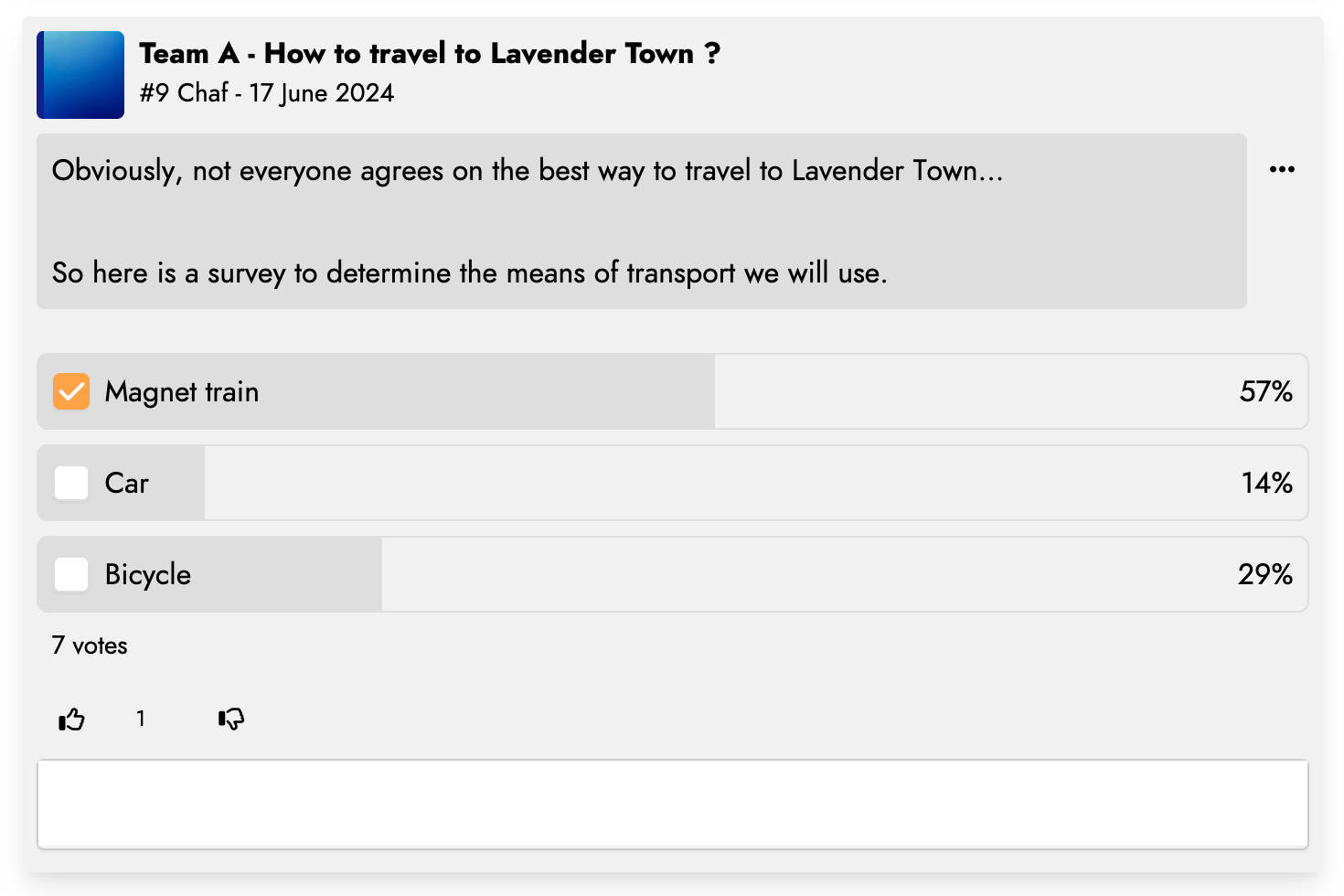Click the Magnet train progress bar fill
1344x896 pixels.
pos(376,391)
